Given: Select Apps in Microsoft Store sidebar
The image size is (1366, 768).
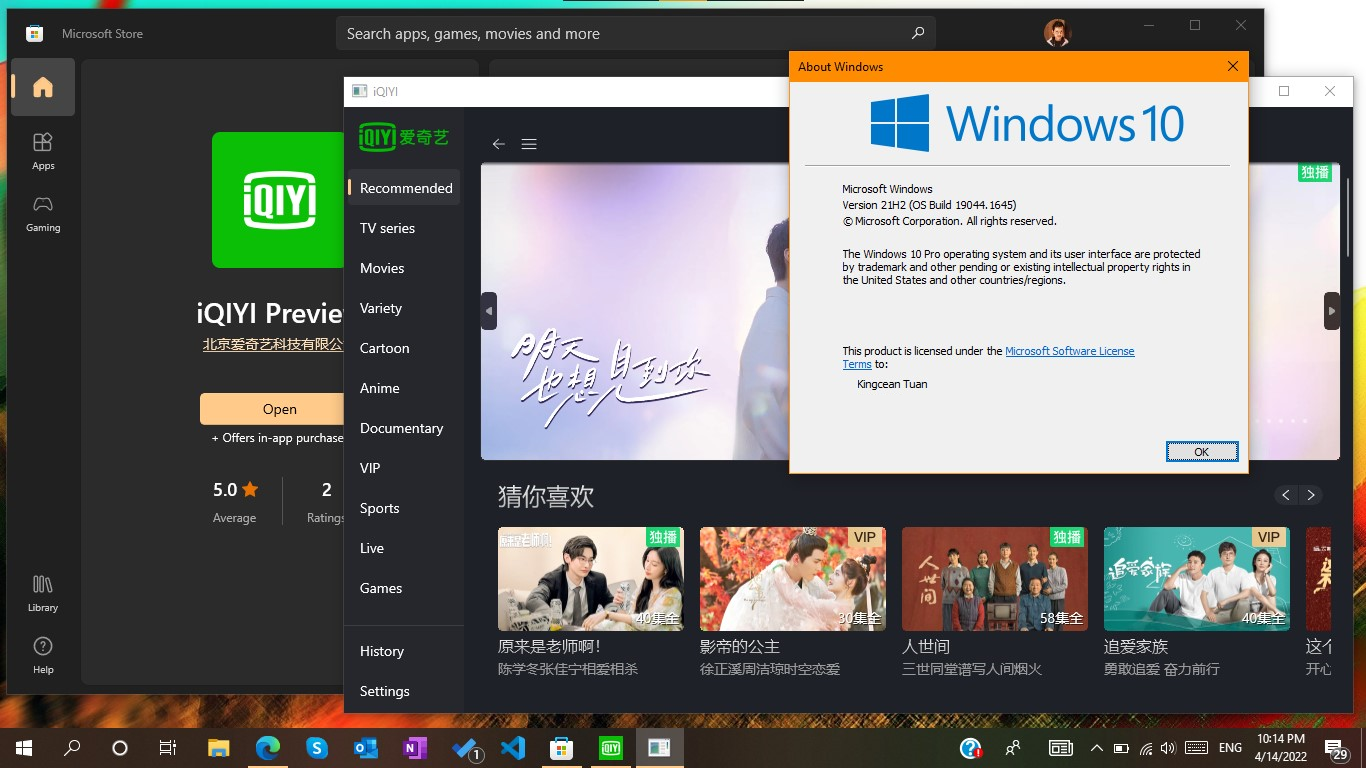Looking at the screenshot, I should tap(42, 150).
